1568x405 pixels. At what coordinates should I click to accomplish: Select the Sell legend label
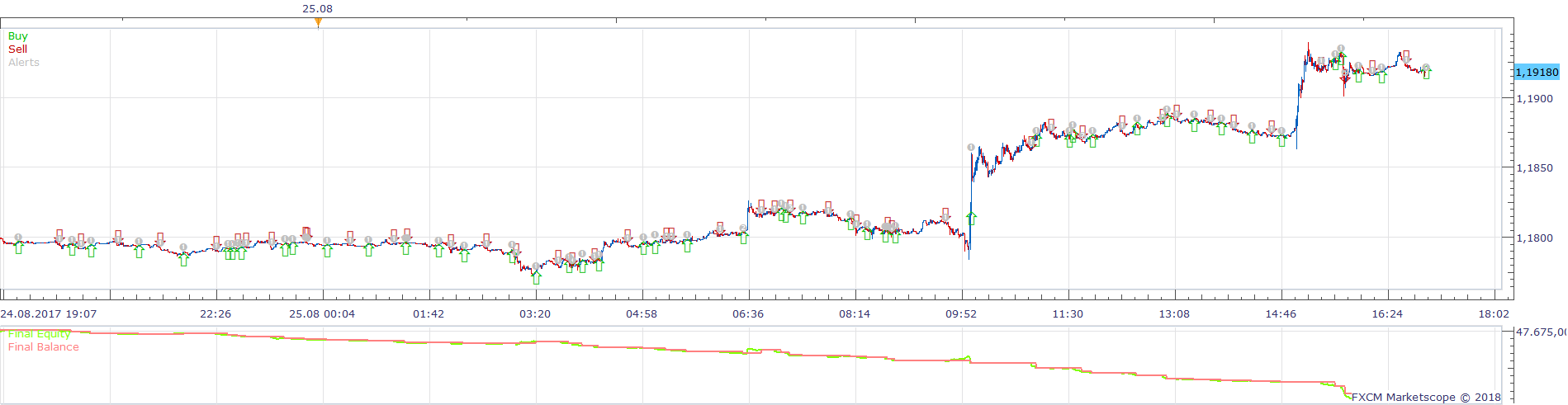point(17,49)
